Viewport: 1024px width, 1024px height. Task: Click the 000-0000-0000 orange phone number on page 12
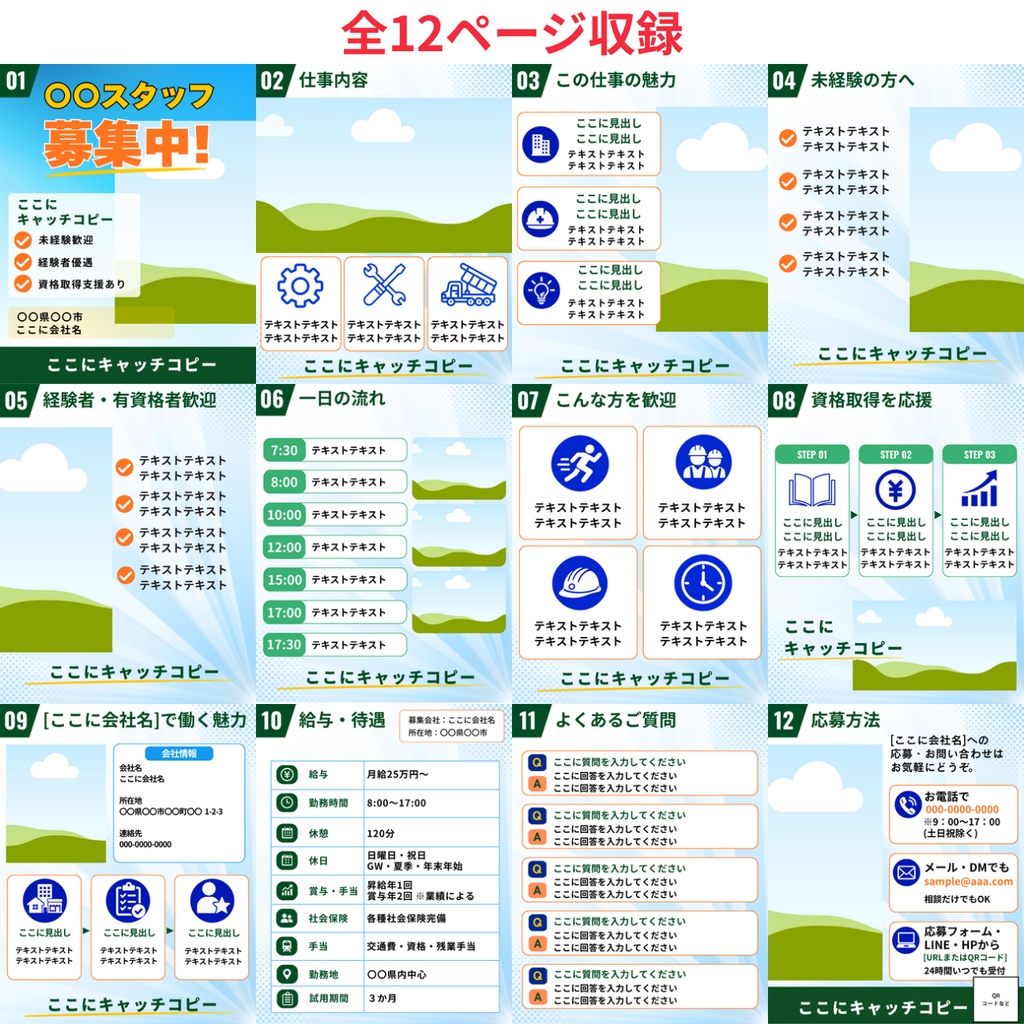[962, 809]
